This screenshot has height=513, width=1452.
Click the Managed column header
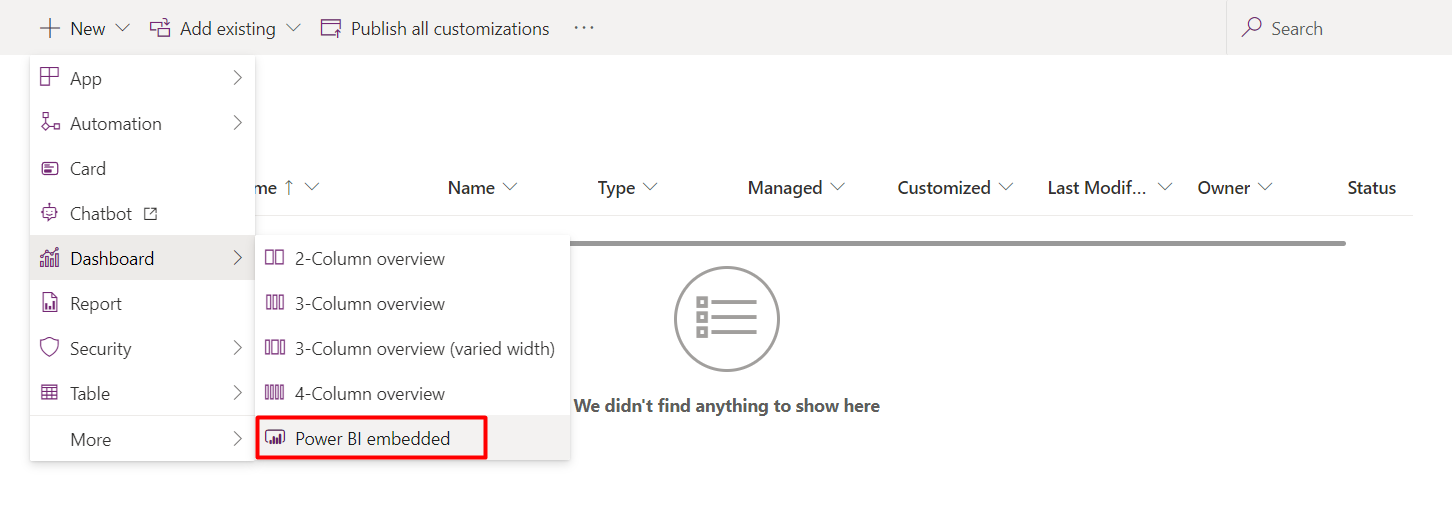point(785,187)
